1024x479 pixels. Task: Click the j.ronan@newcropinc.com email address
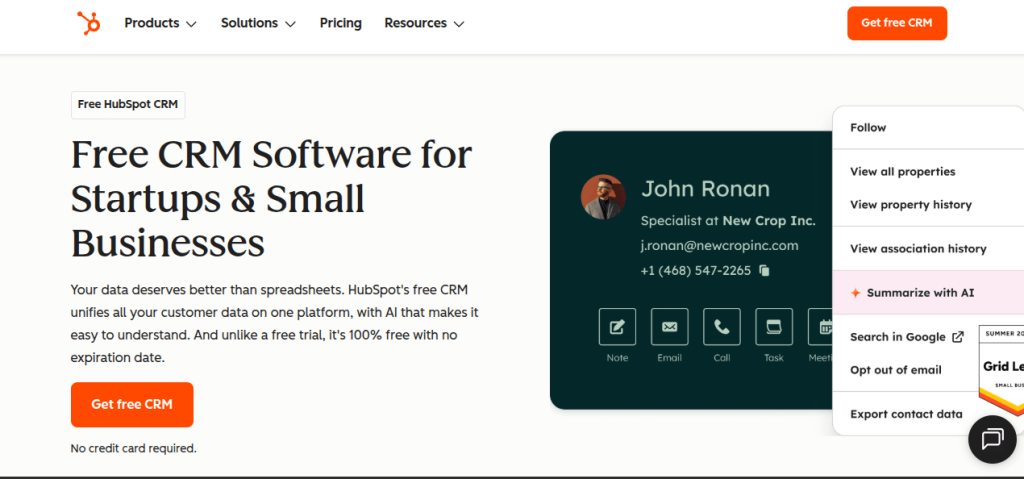(x=720, y=246)
